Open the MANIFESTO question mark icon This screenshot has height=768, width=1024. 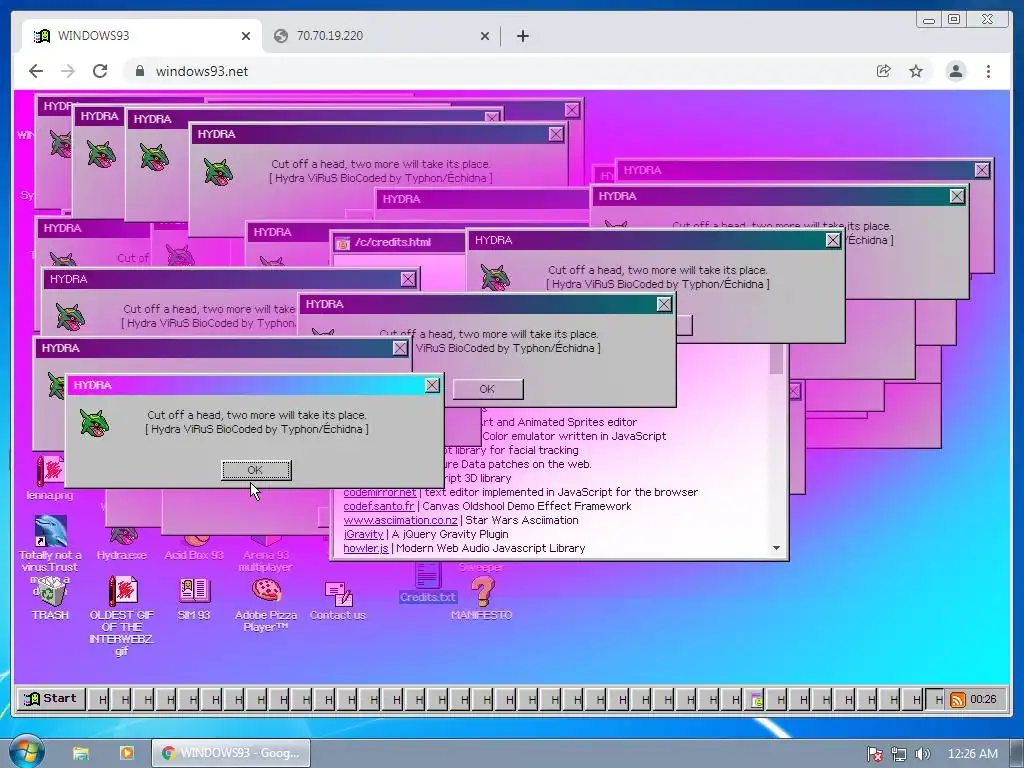482,598
